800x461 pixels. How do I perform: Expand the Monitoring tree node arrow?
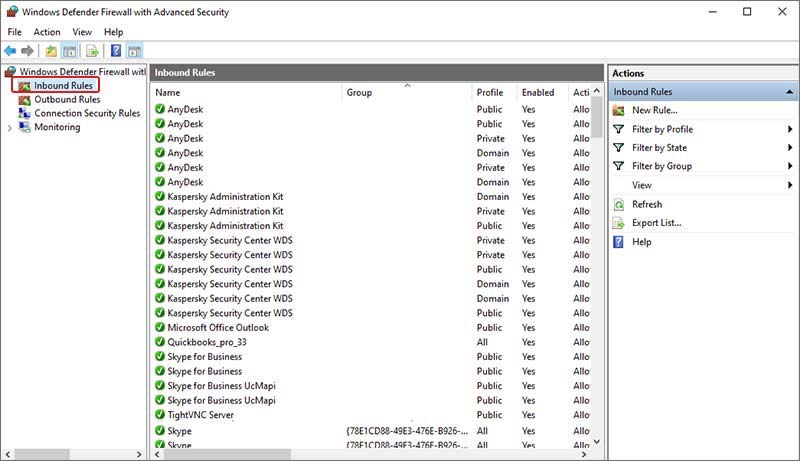pyautogui.click(x=11, y=128)
